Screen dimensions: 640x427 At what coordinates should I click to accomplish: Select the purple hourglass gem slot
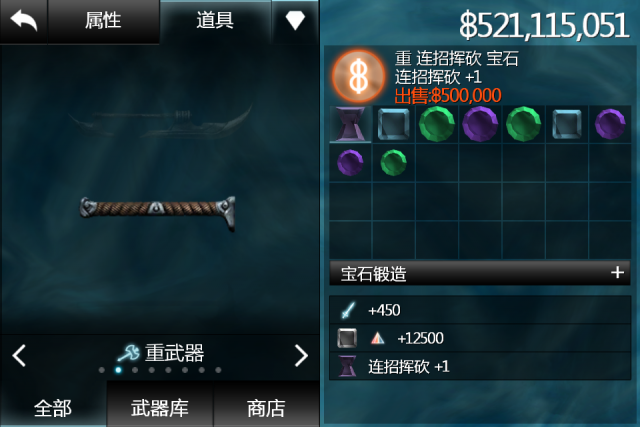tap(351, 124)
